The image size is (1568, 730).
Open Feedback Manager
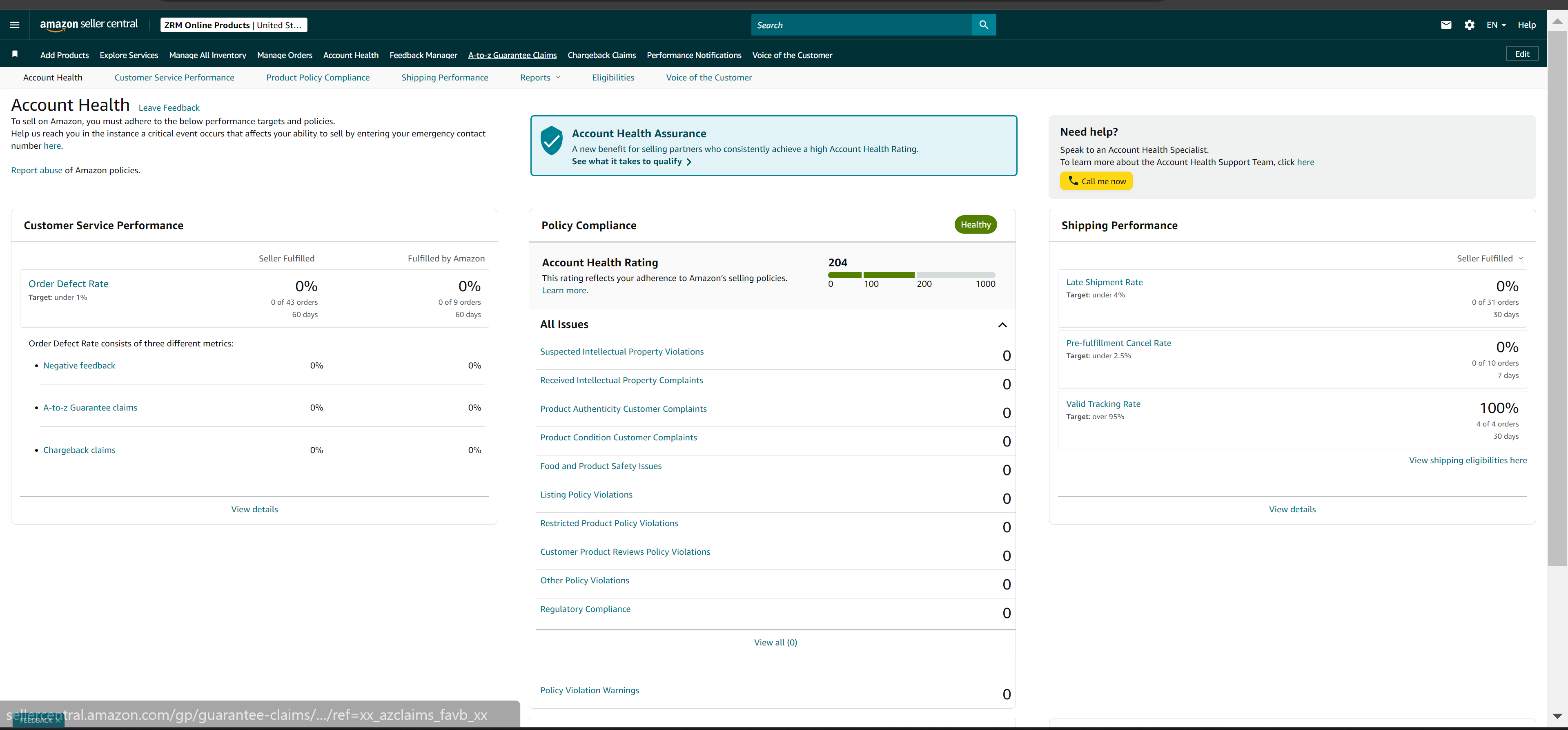click(423, 55)
